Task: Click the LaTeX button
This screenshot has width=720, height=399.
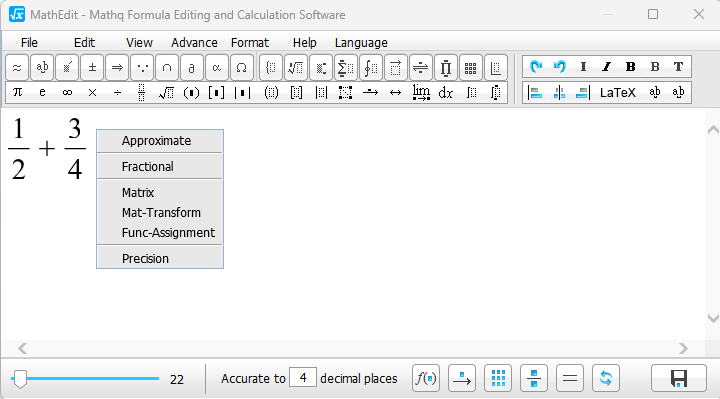Action: click(618, 92)
